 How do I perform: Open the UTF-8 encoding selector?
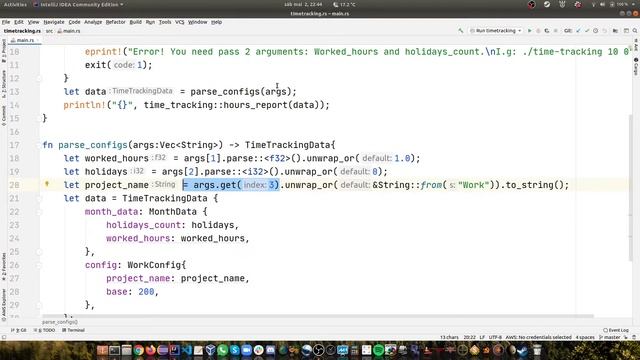coord(495,337)
